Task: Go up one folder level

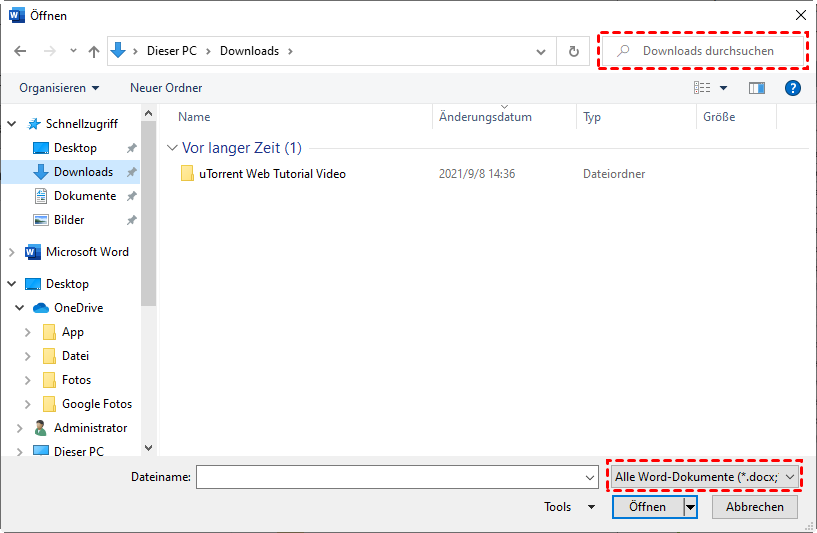Action: pyautogui.click(x=94, y=51)
